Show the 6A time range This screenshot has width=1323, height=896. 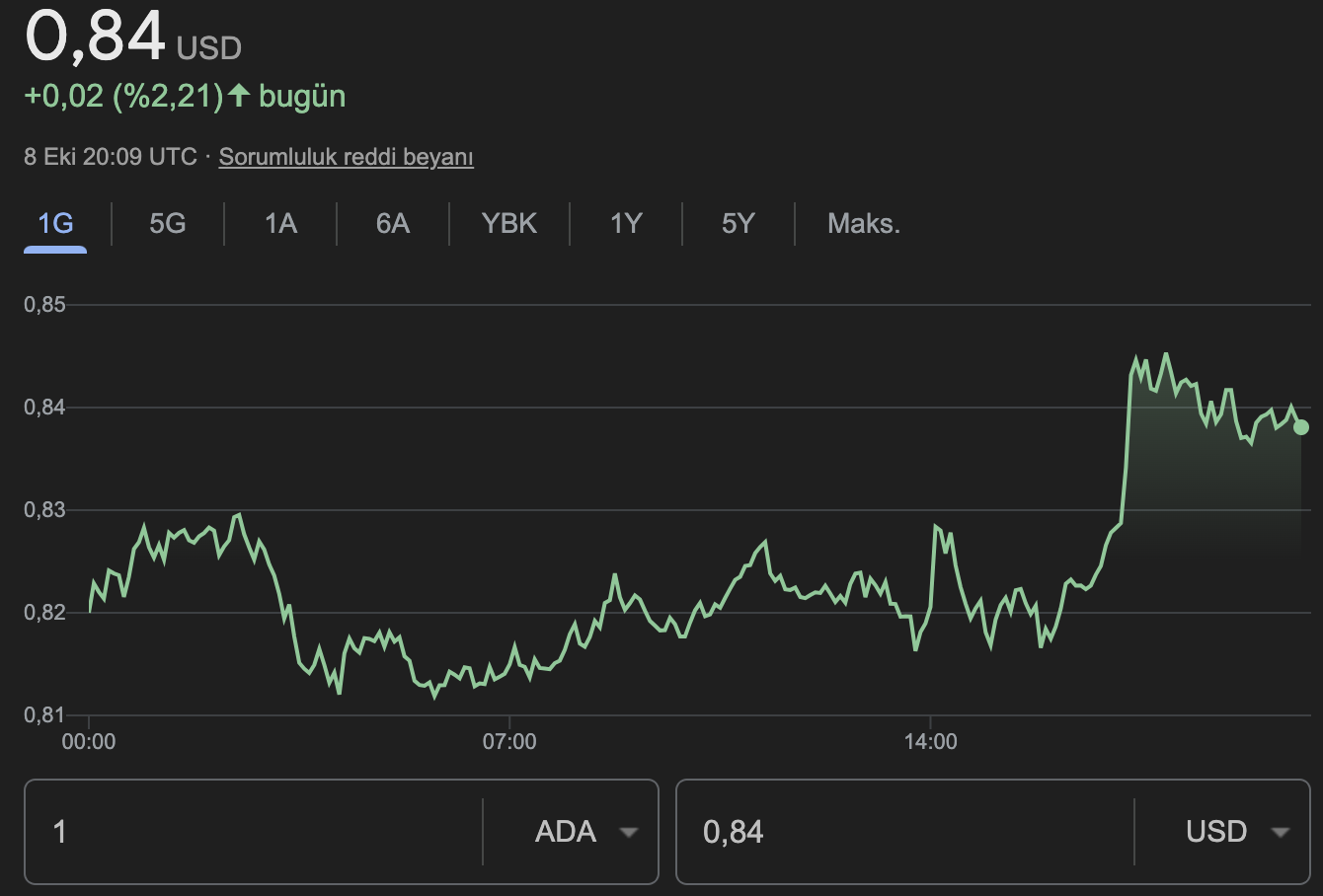click(x=392, y=224)
